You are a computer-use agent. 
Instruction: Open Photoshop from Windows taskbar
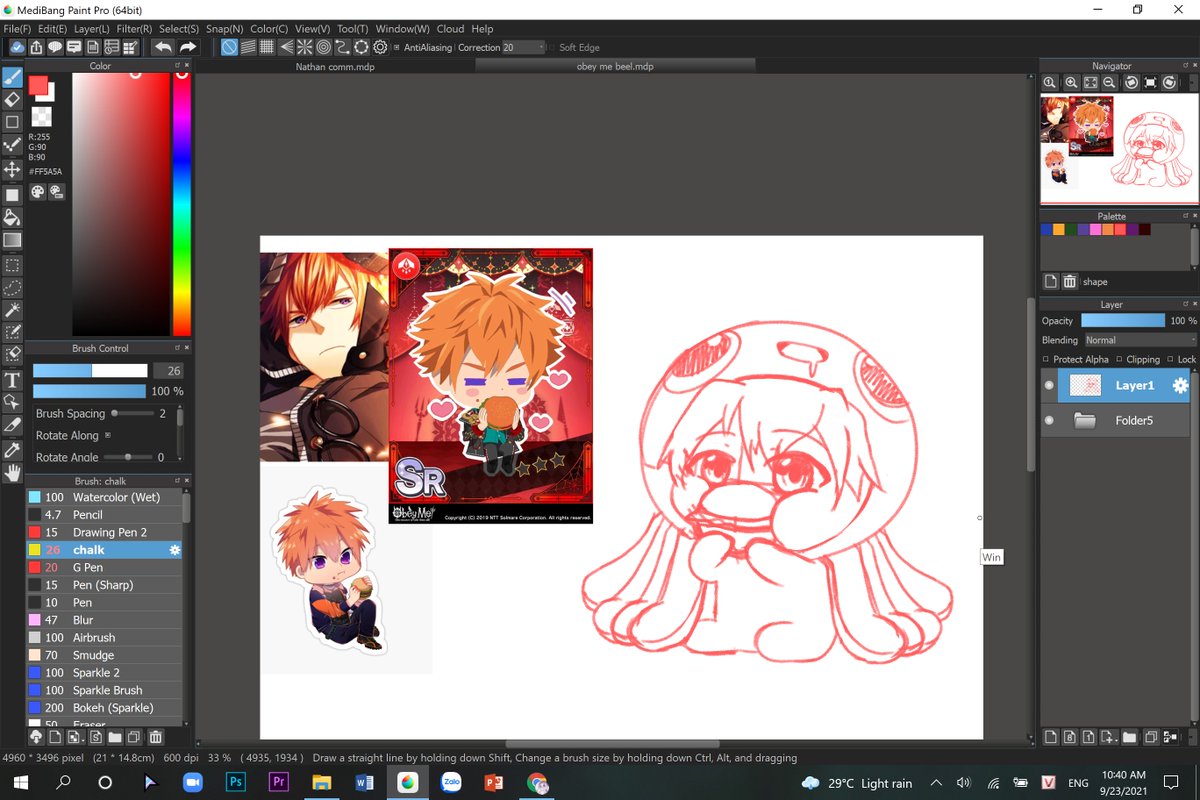tap(236, 782)
